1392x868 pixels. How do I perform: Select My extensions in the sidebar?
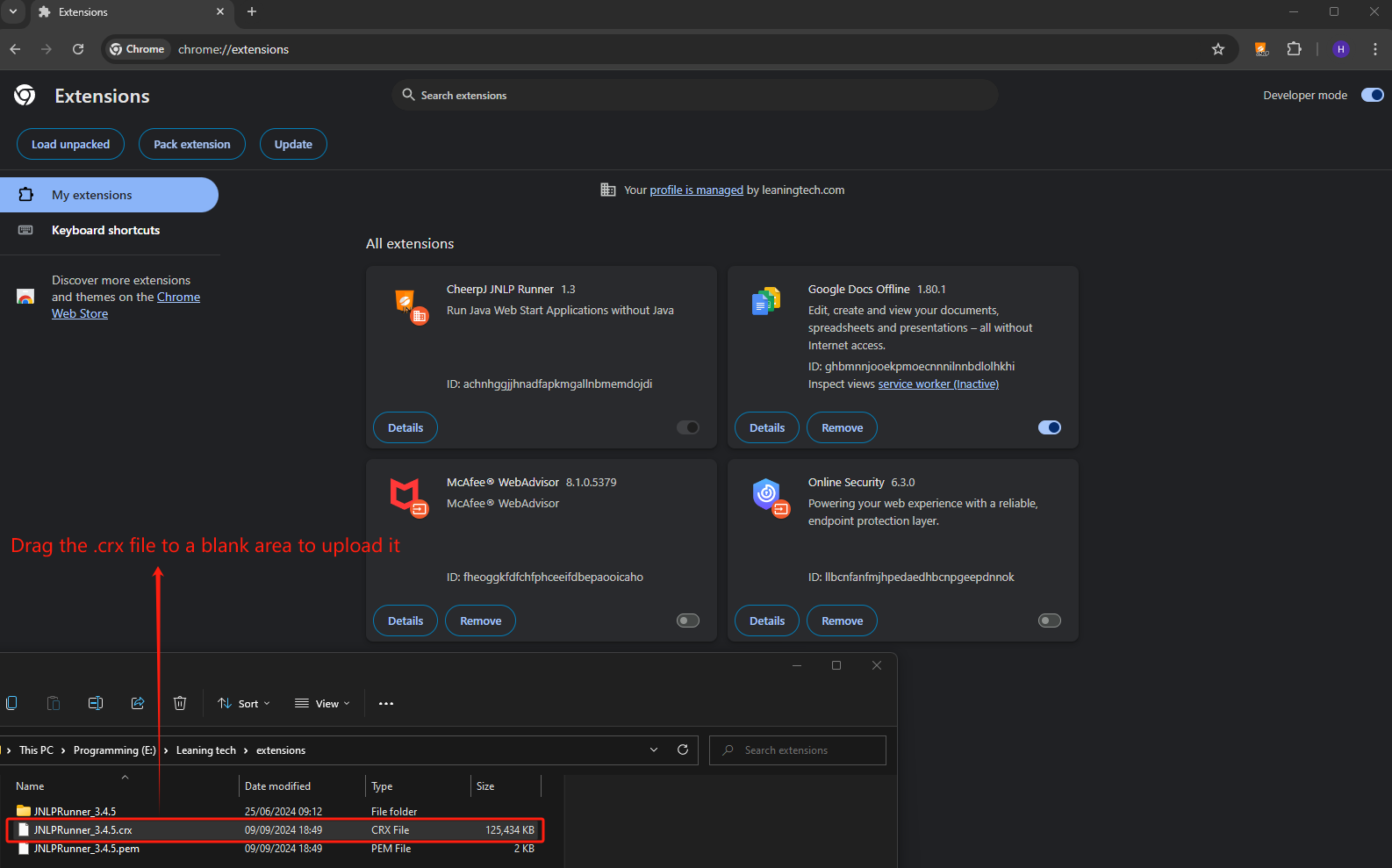coord(92,195)
